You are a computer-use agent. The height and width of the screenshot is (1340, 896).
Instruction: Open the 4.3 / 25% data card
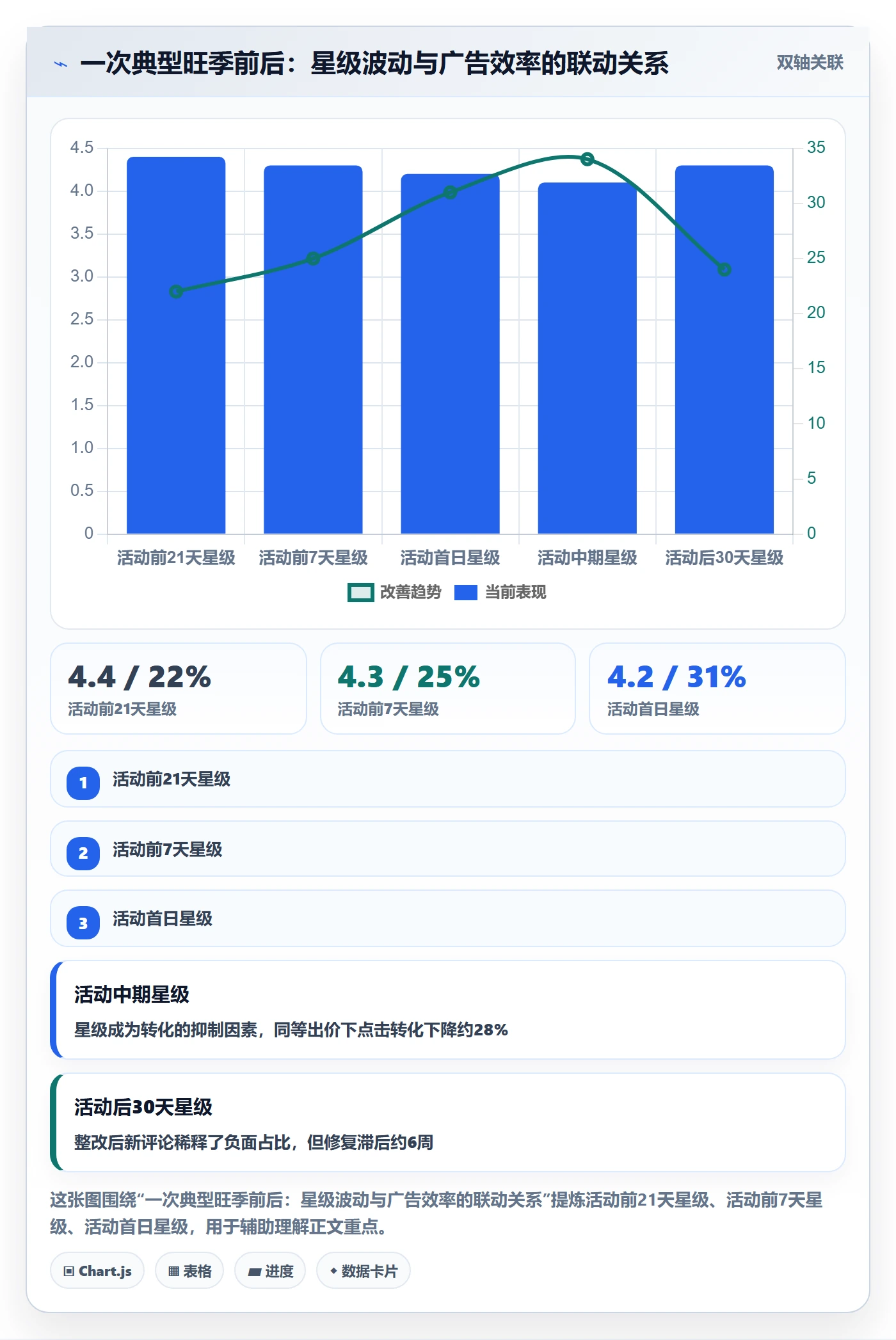click(x=448, y=689)
